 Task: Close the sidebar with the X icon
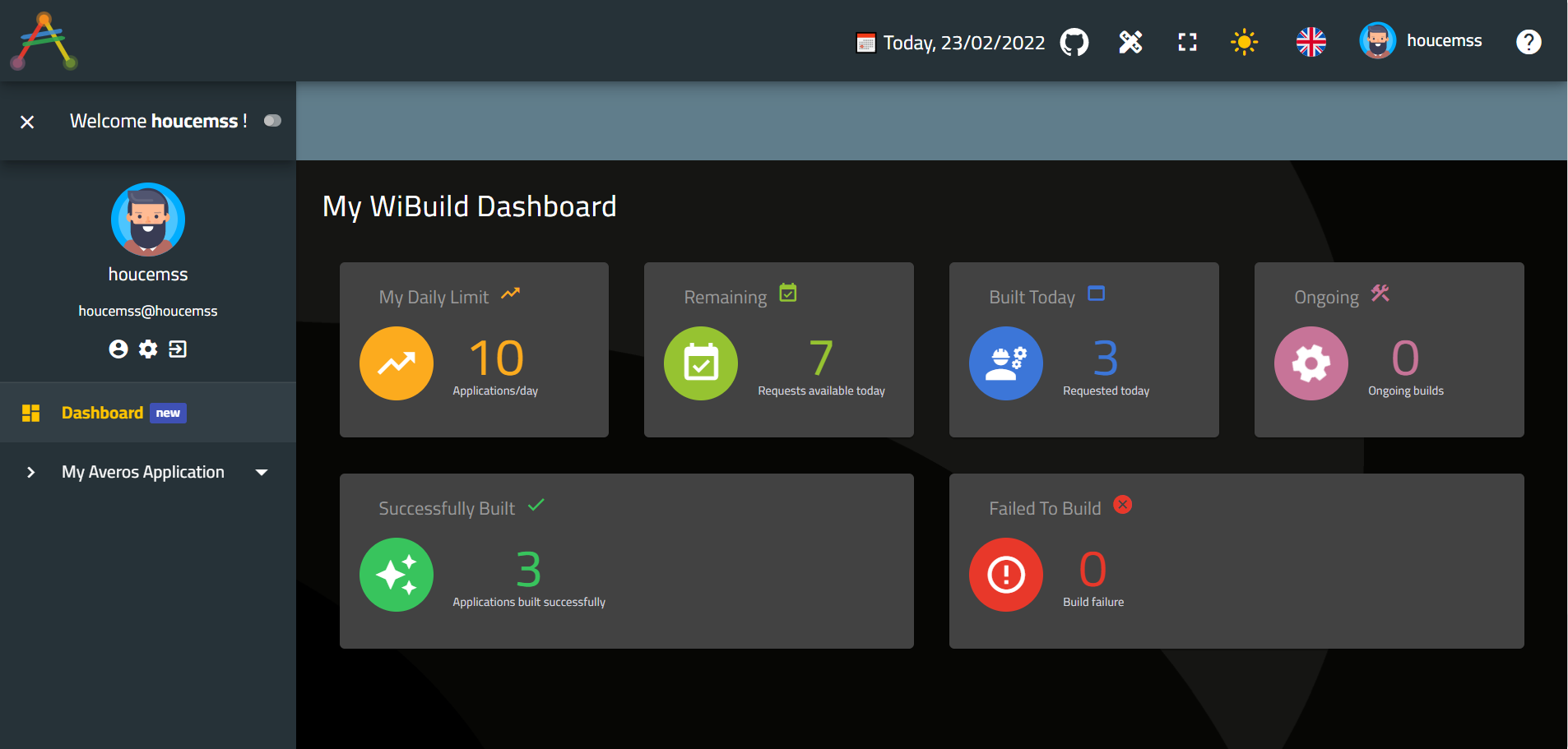coord(27,122)
